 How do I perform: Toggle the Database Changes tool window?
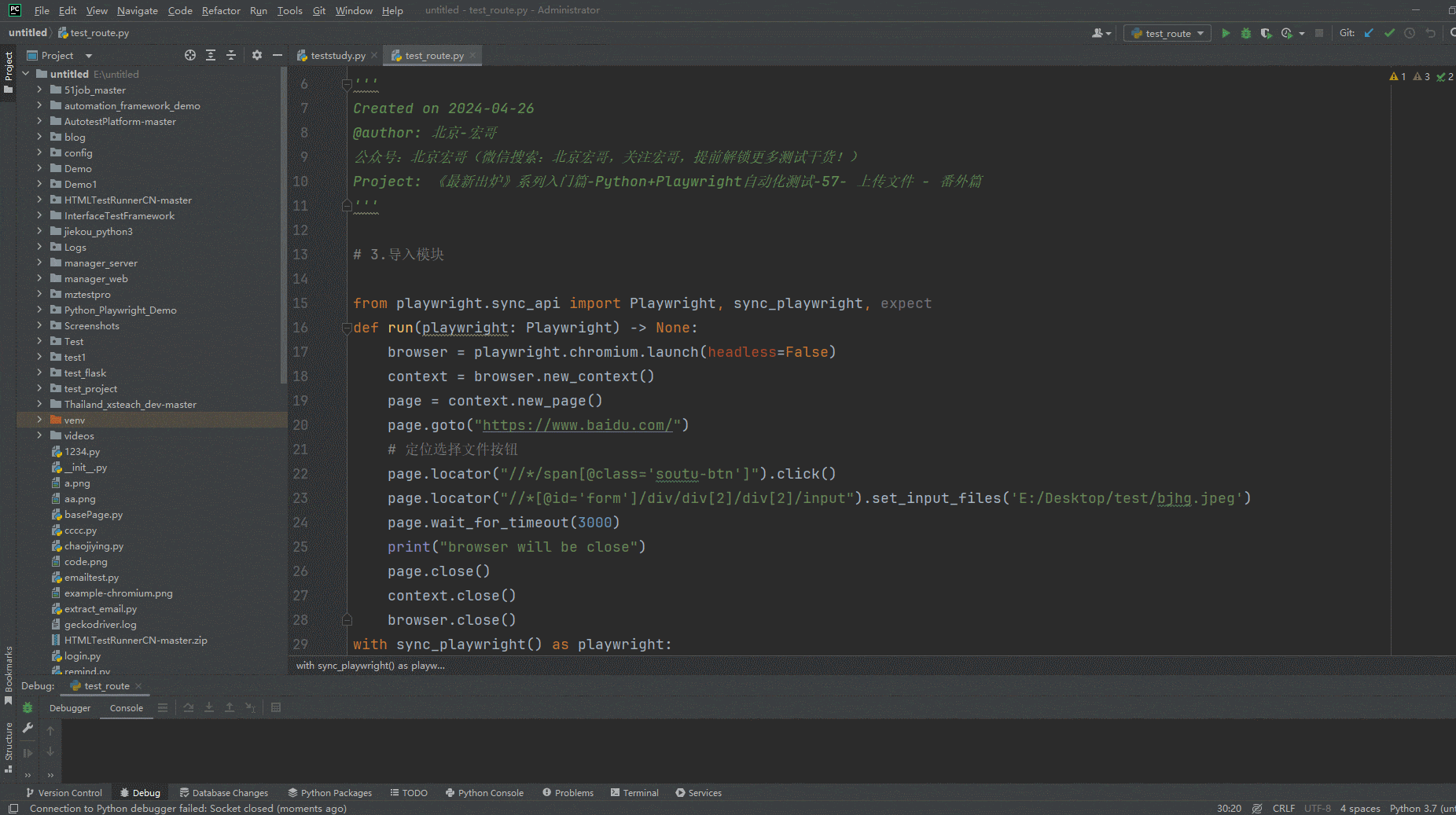click(x=224, y=793)
